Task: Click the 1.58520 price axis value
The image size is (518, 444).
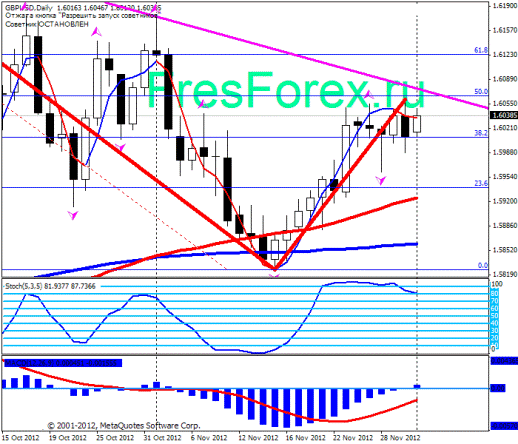Action: click(505, 250)
